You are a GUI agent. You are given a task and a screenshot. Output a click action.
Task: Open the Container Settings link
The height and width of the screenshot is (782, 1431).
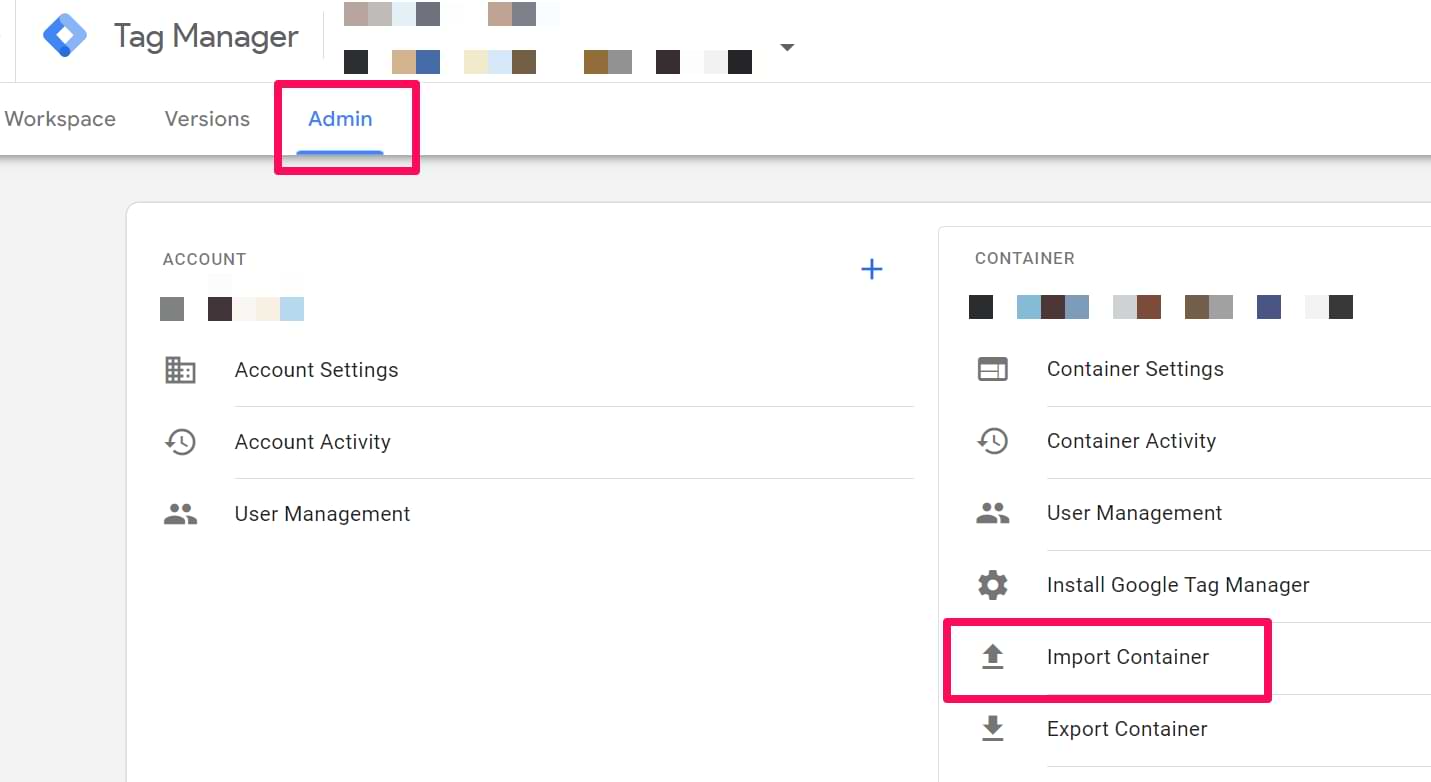tap(1135, 369)
